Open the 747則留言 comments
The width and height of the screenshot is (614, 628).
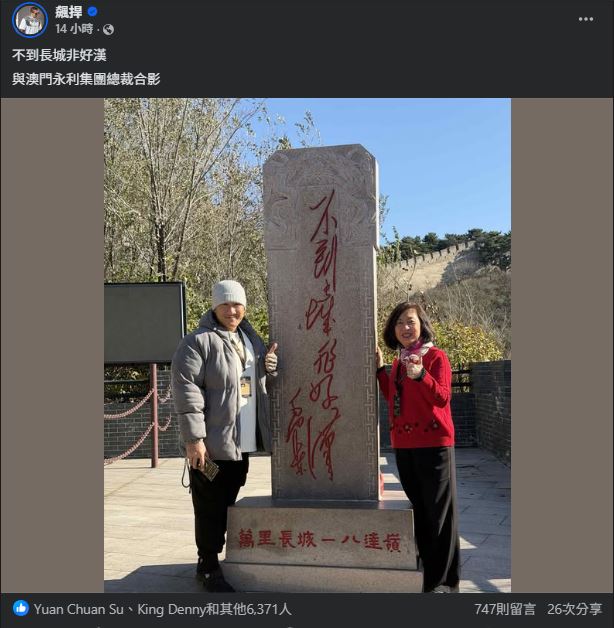pos(505,609)
